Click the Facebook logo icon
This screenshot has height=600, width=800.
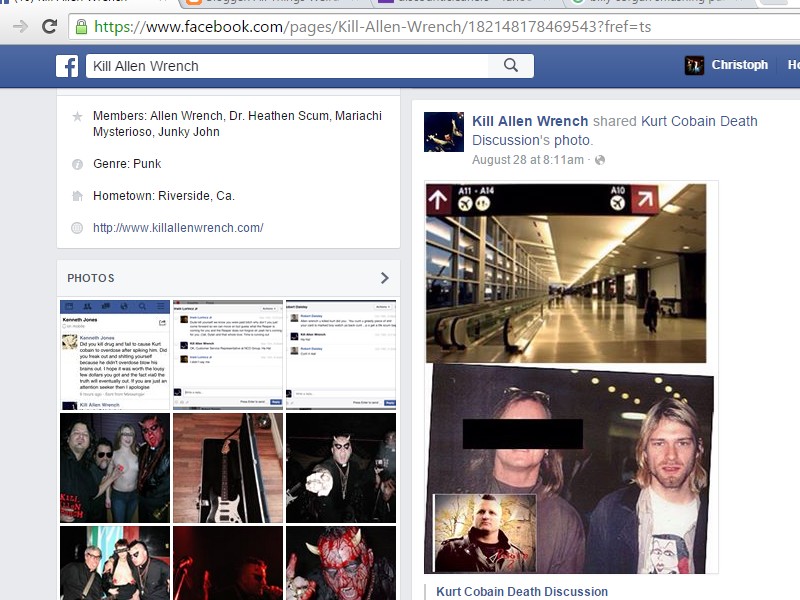(67, 66)
